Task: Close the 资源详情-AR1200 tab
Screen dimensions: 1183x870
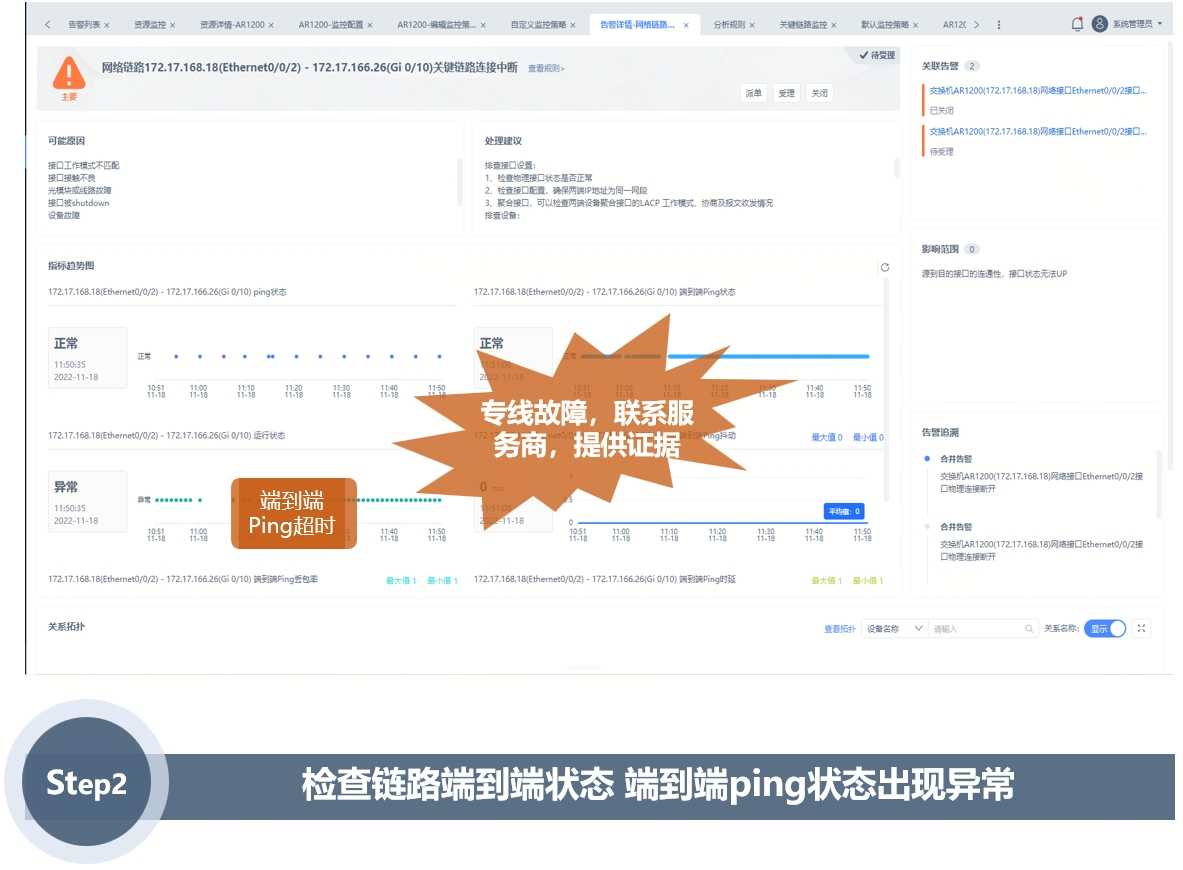Action: [x=272, y=25]
